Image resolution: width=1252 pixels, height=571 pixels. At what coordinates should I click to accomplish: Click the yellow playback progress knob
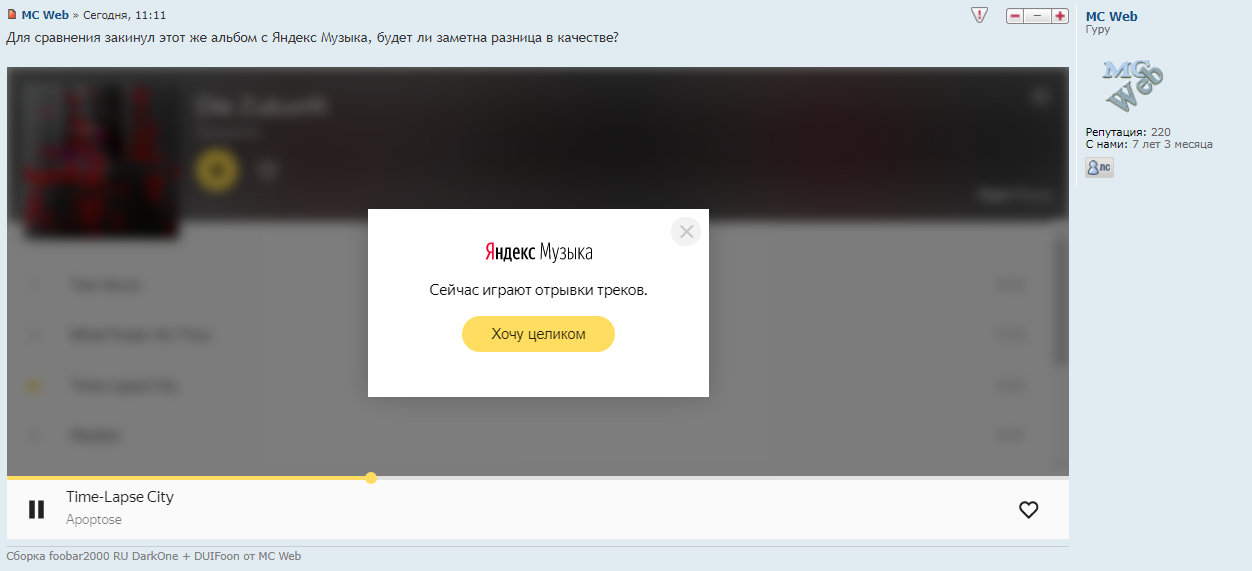(x=371, y=478)
